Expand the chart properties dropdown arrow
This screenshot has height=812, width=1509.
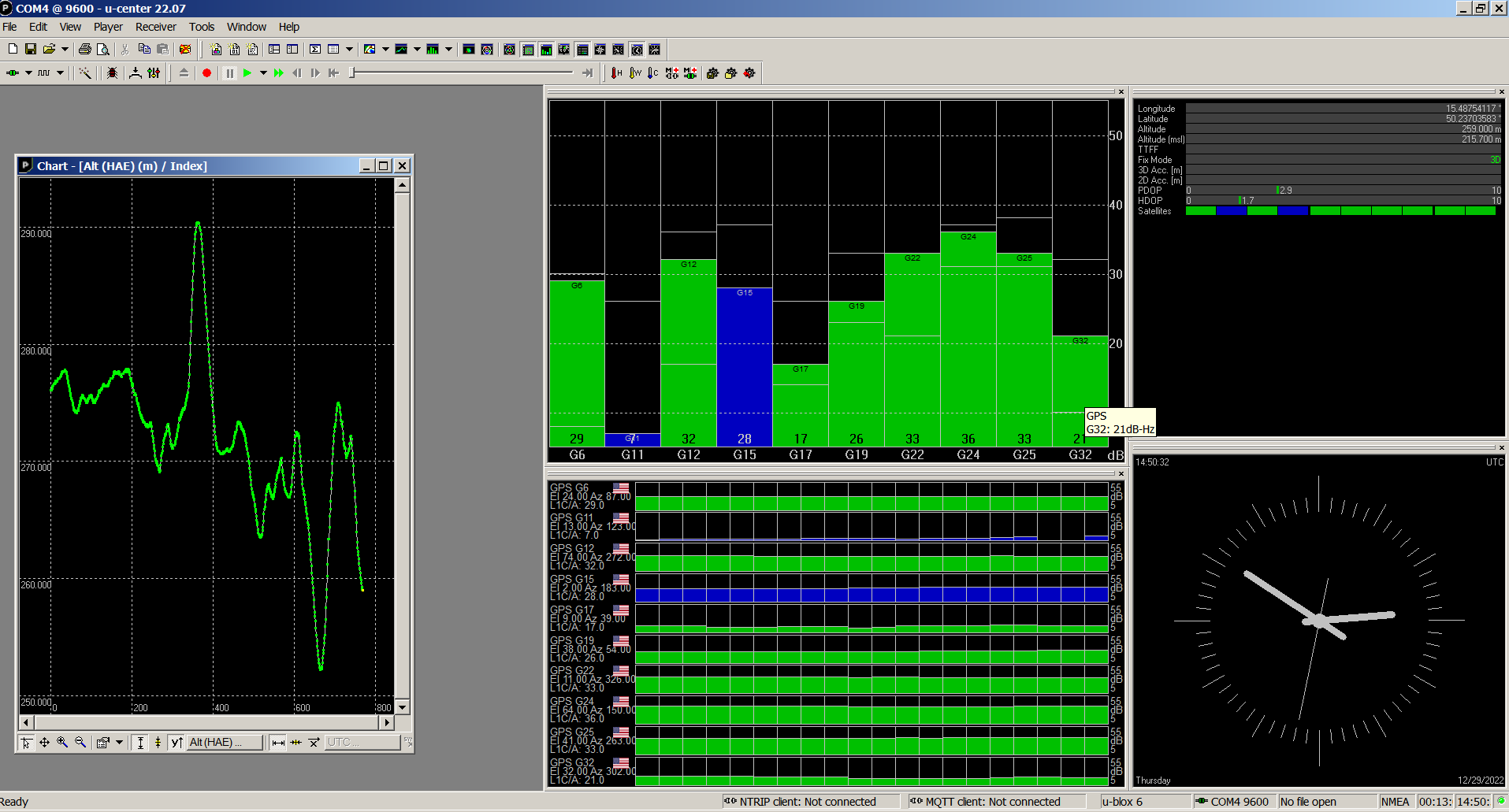click(119, 742)
